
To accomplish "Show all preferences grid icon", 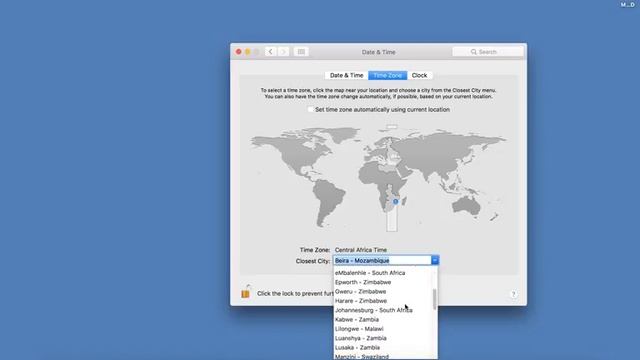I will click(x=301, y=52).
